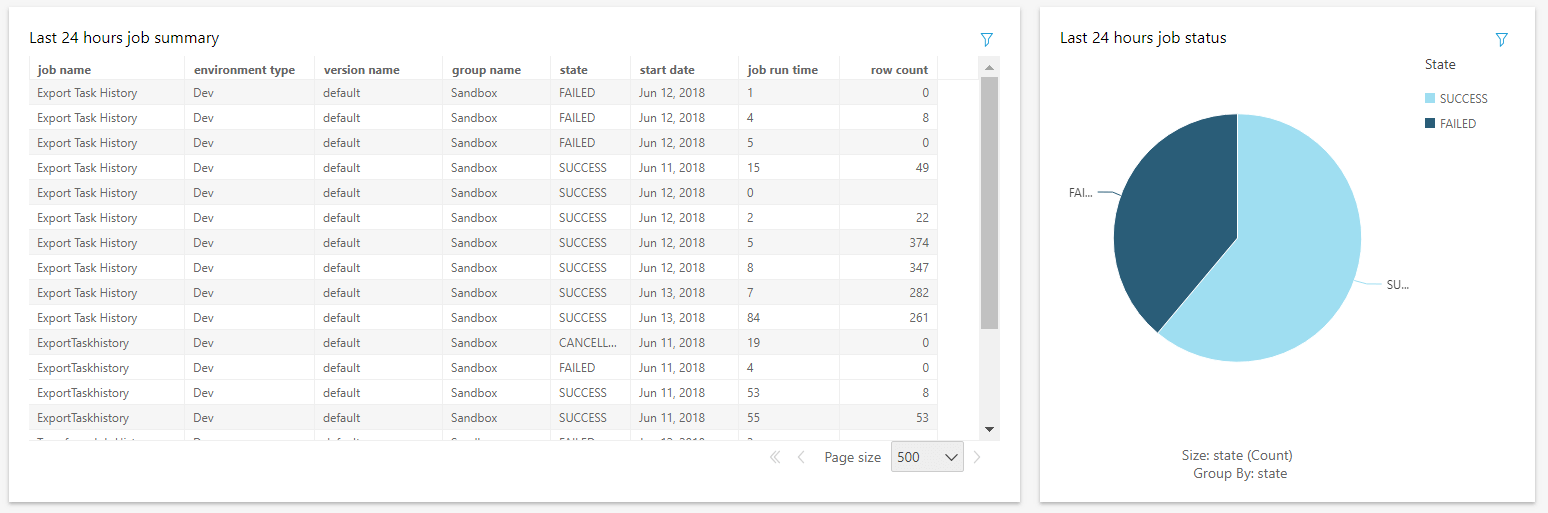
Task: Select SUCCESS legend color swatch
Action: click(x=1430, y=99)
